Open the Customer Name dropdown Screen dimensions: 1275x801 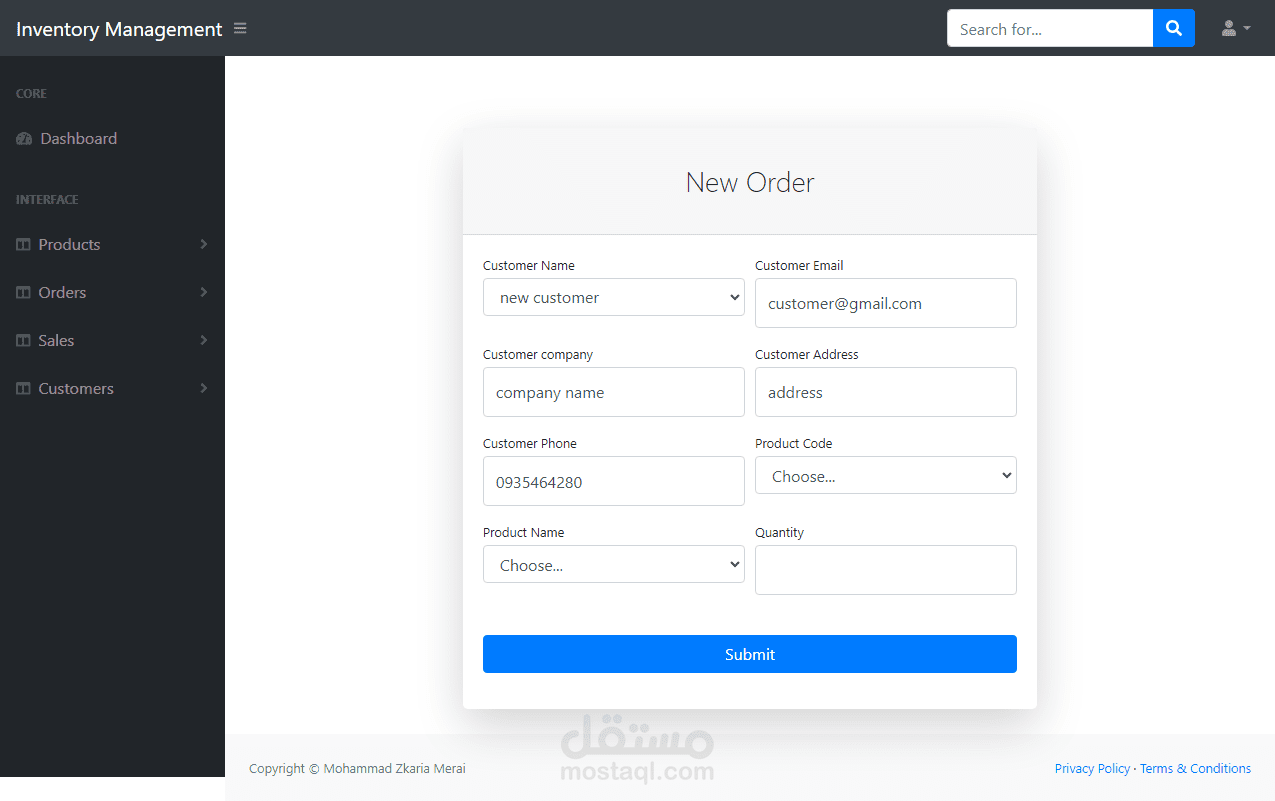tap(614, 297)
